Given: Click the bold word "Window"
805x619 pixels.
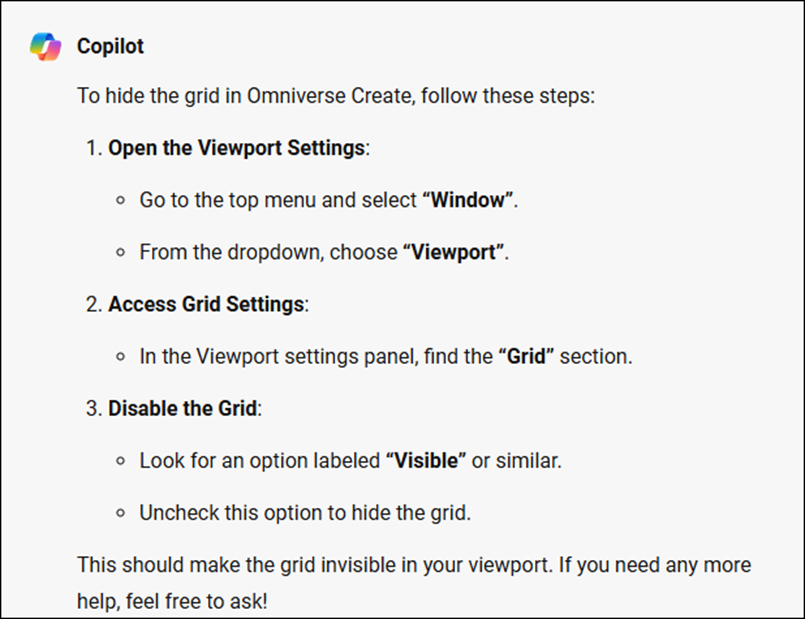Looking at the screenshot, I should (468, 200).
